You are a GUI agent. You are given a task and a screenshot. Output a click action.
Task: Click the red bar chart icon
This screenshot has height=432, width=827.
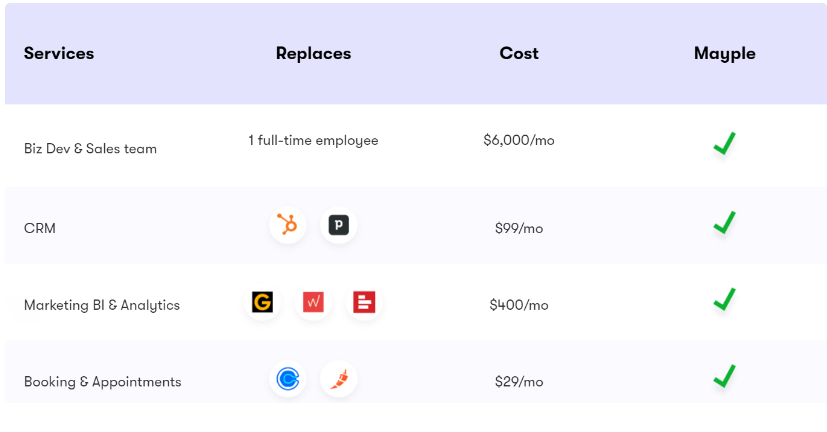tap(364, 302)
